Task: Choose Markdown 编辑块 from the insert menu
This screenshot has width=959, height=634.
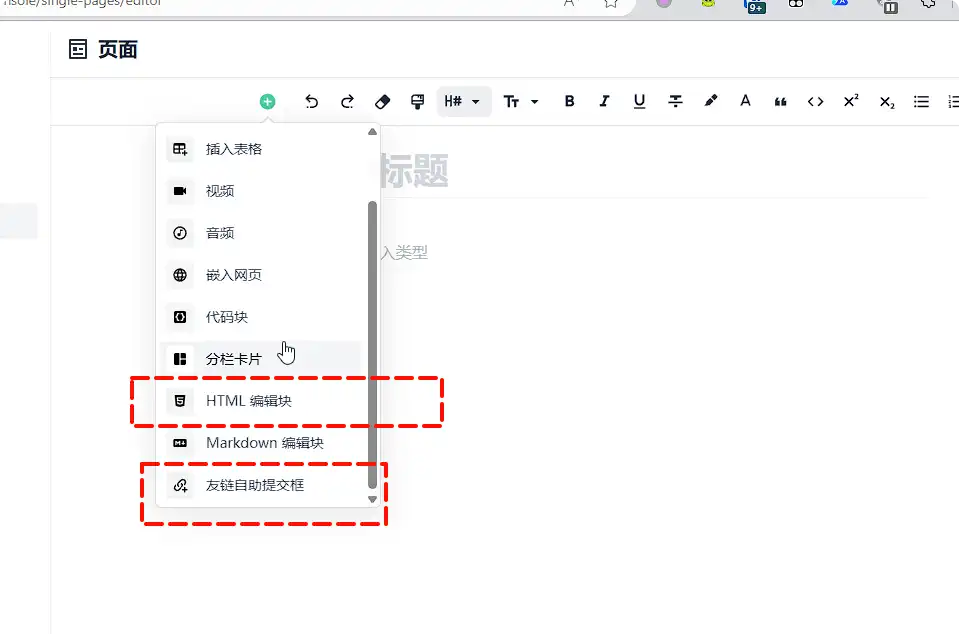Action: [x=261, y=443]
